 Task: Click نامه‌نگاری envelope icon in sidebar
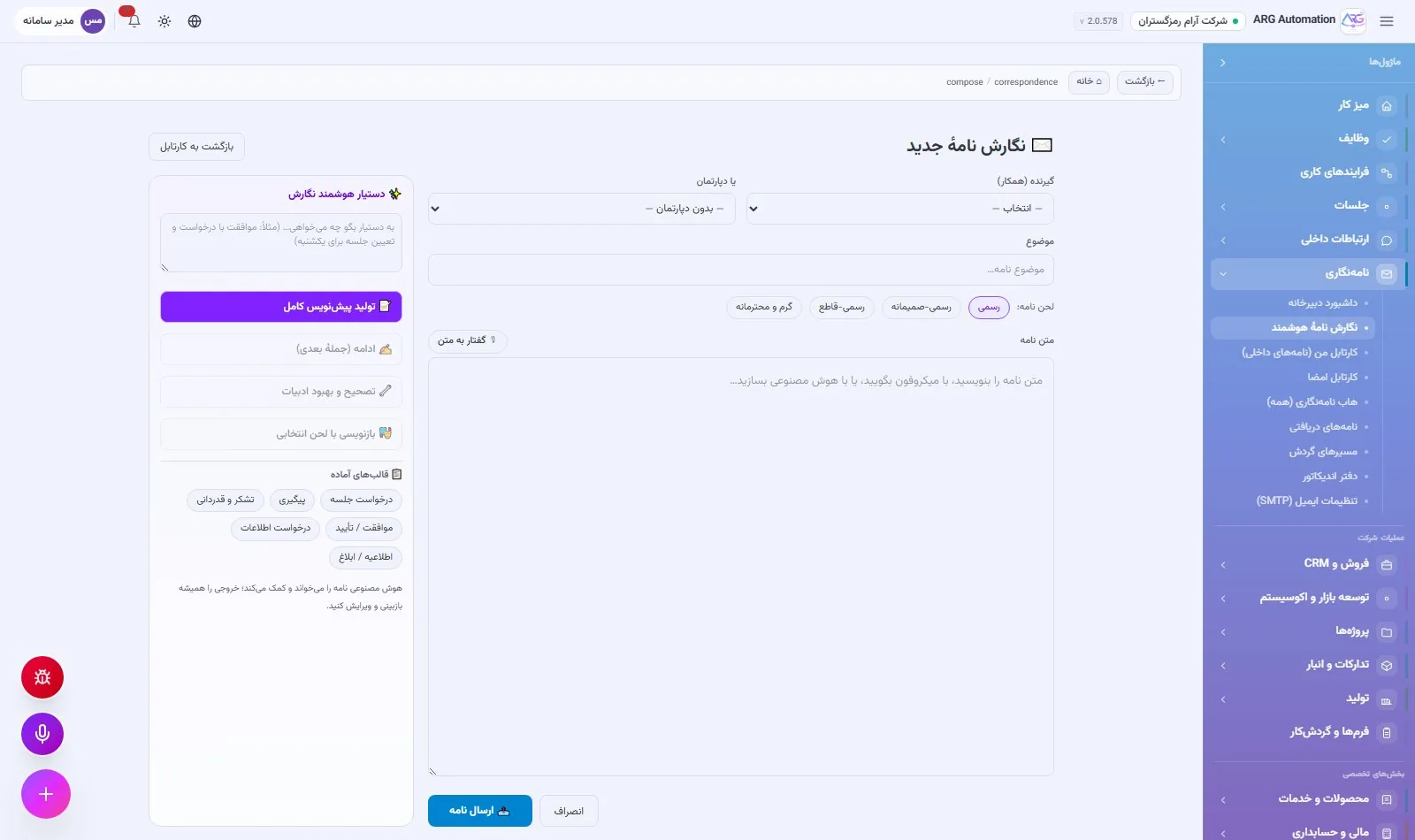1387,273
